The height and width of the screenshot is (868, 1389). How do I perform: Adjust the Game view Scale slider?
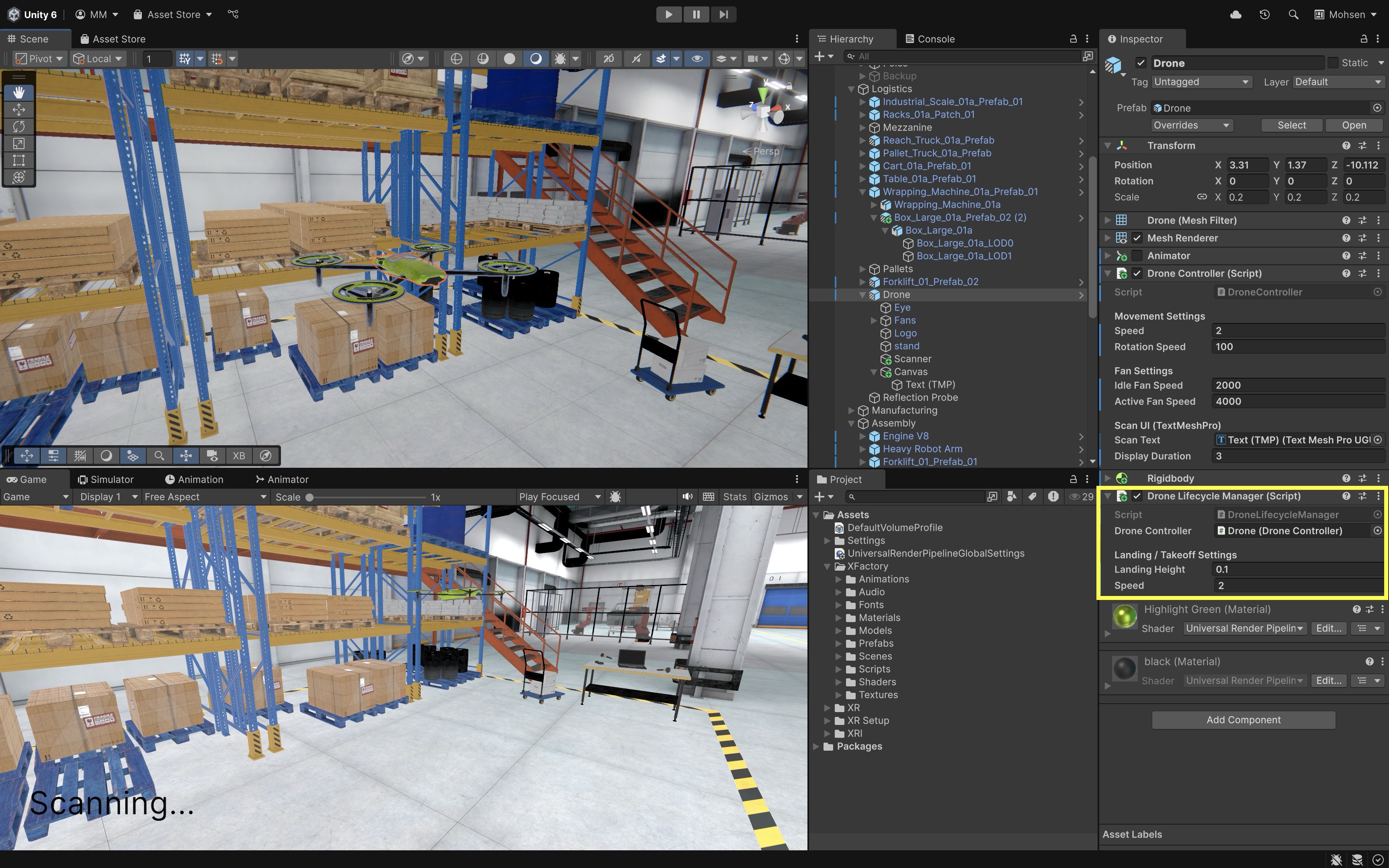(309, 497)
